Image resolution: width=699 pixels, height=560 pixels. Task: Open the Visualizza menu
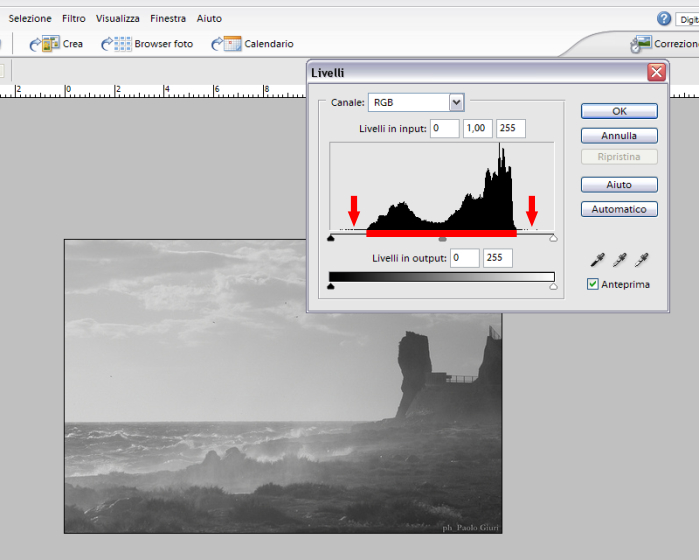point(118,19)
